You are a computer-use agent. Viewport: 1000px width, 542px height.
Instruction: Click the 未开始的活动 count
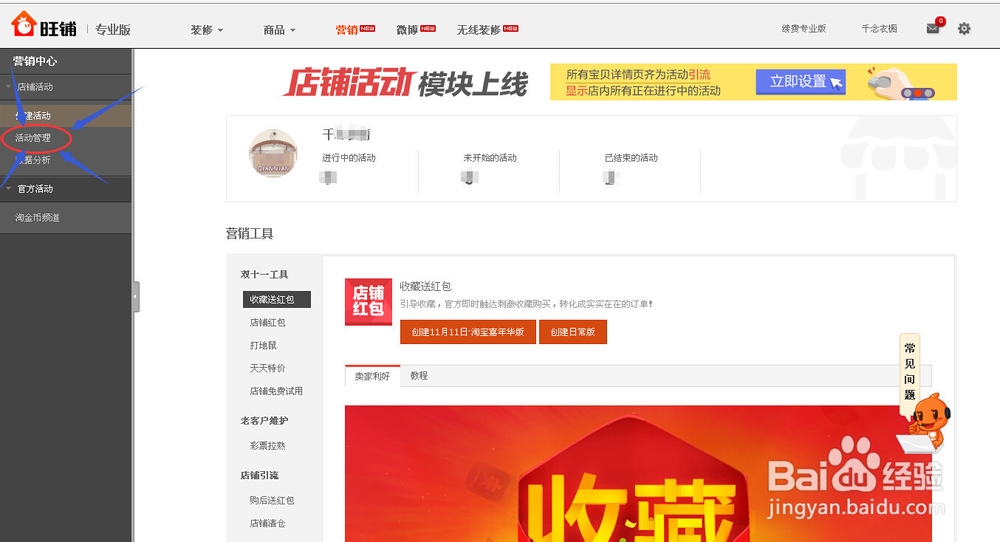469,177
